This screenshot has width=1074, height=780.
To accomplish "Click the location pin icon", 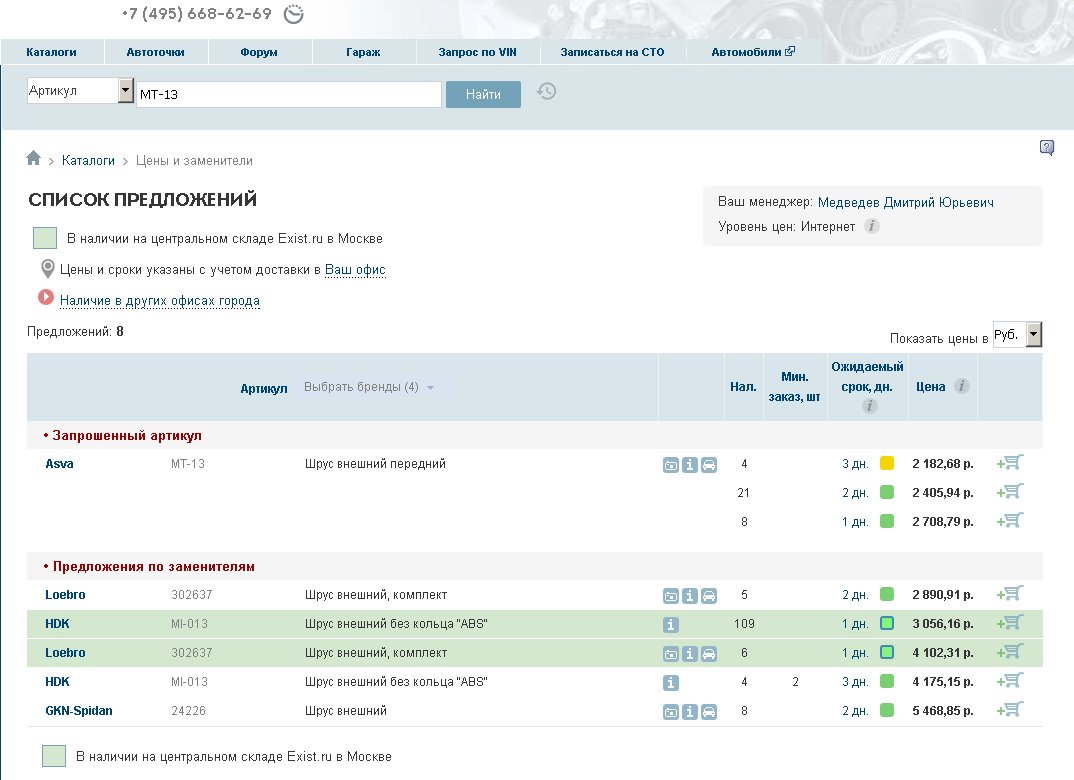I will 47,268.
